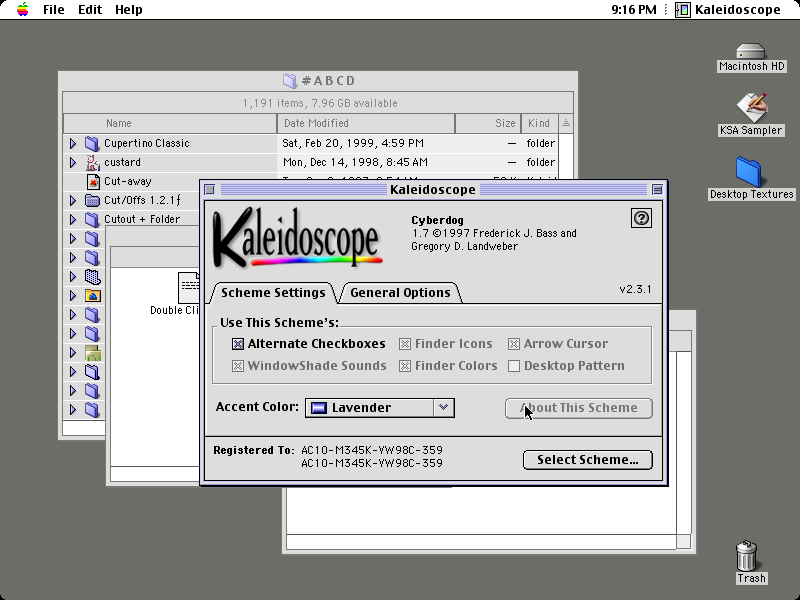This screenshot has width=800, height=600.
Task: Expand the Cutout + Folder row
Action: pos(73,219)
